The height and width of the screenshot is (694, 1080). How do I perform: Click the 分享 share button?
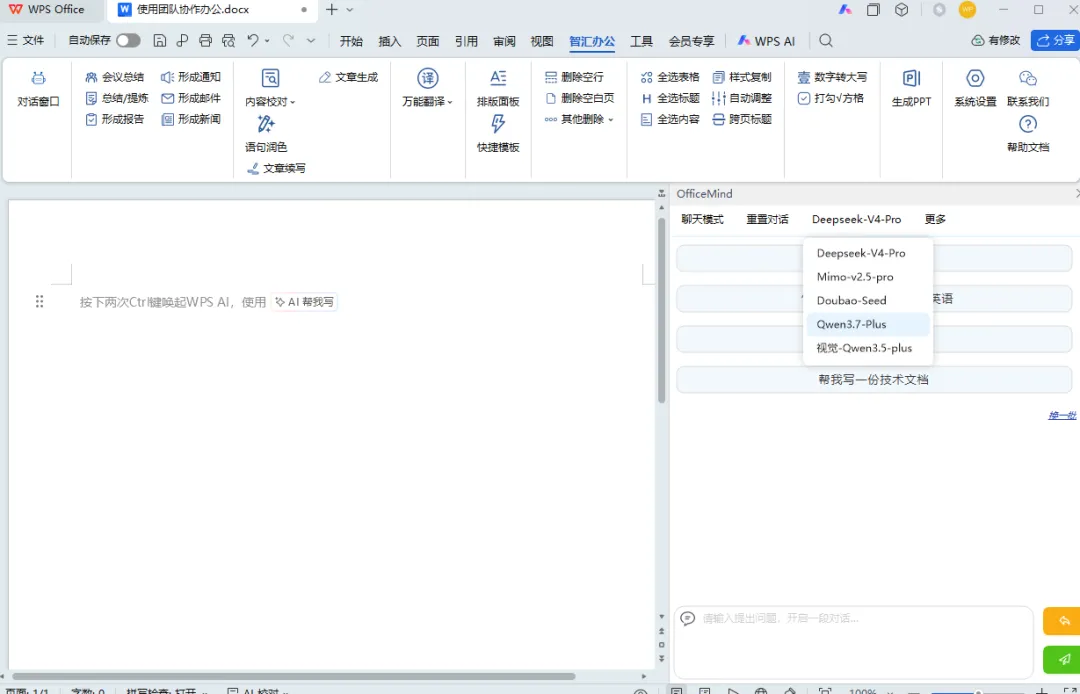click(x=1055, y=41)
